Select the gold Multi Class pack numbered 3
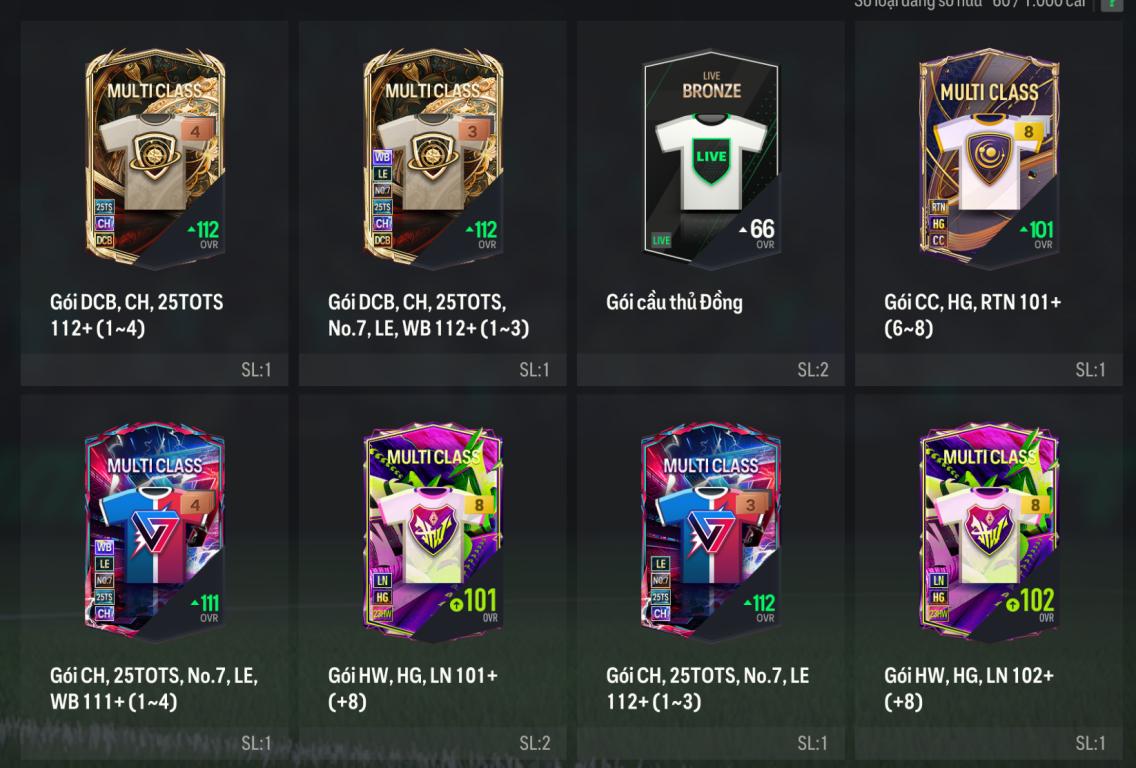This screenshot has width=1136, height=768. (433, 157)
